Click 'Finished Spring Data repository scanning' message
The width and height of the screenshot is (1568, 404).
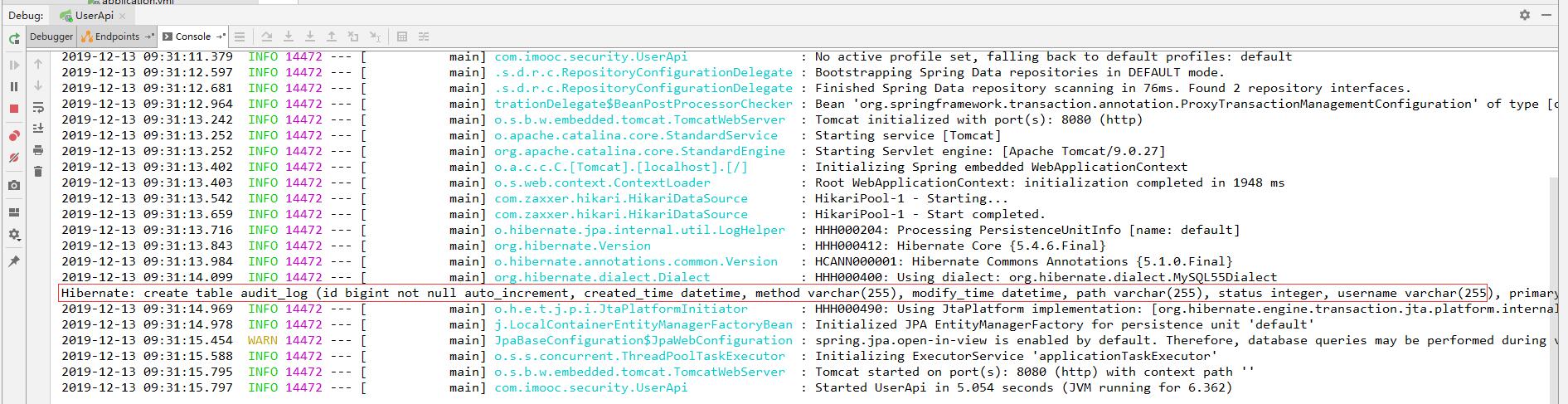(x=1113, y=88)
